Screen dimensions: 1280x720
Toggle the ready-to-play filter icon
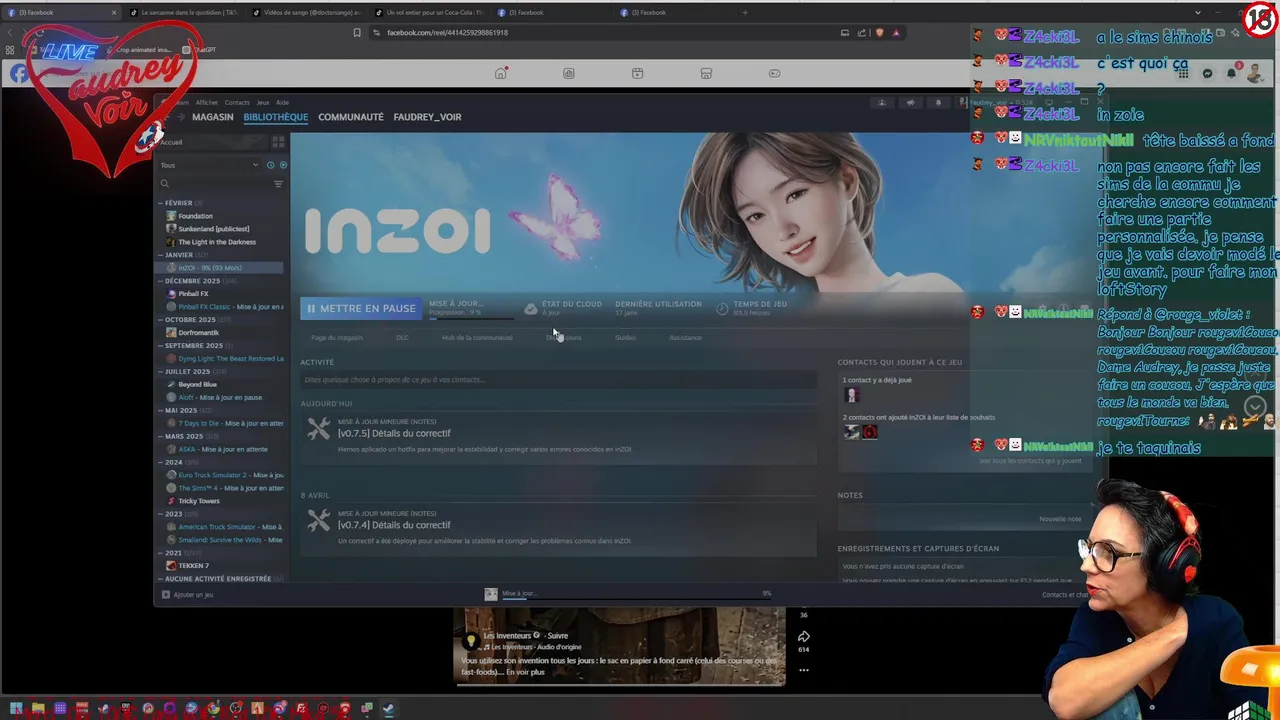[283, 165]
